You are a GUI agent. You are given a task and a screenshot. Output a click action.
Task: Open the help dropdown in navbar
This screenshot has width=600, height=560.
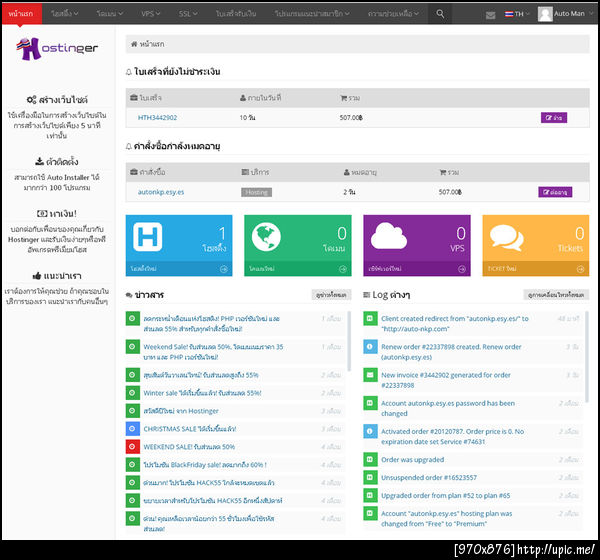pos(393,14)
